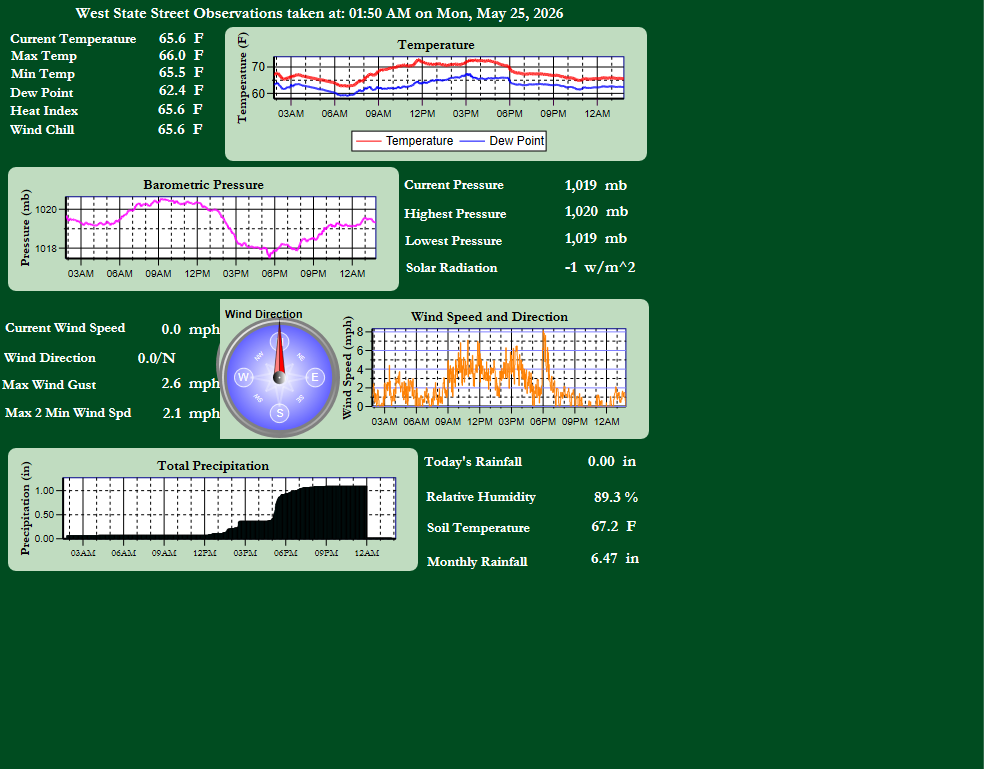
Task: Click the 1,019 mb Current Pressure value
Action: [x=596, y=185]
